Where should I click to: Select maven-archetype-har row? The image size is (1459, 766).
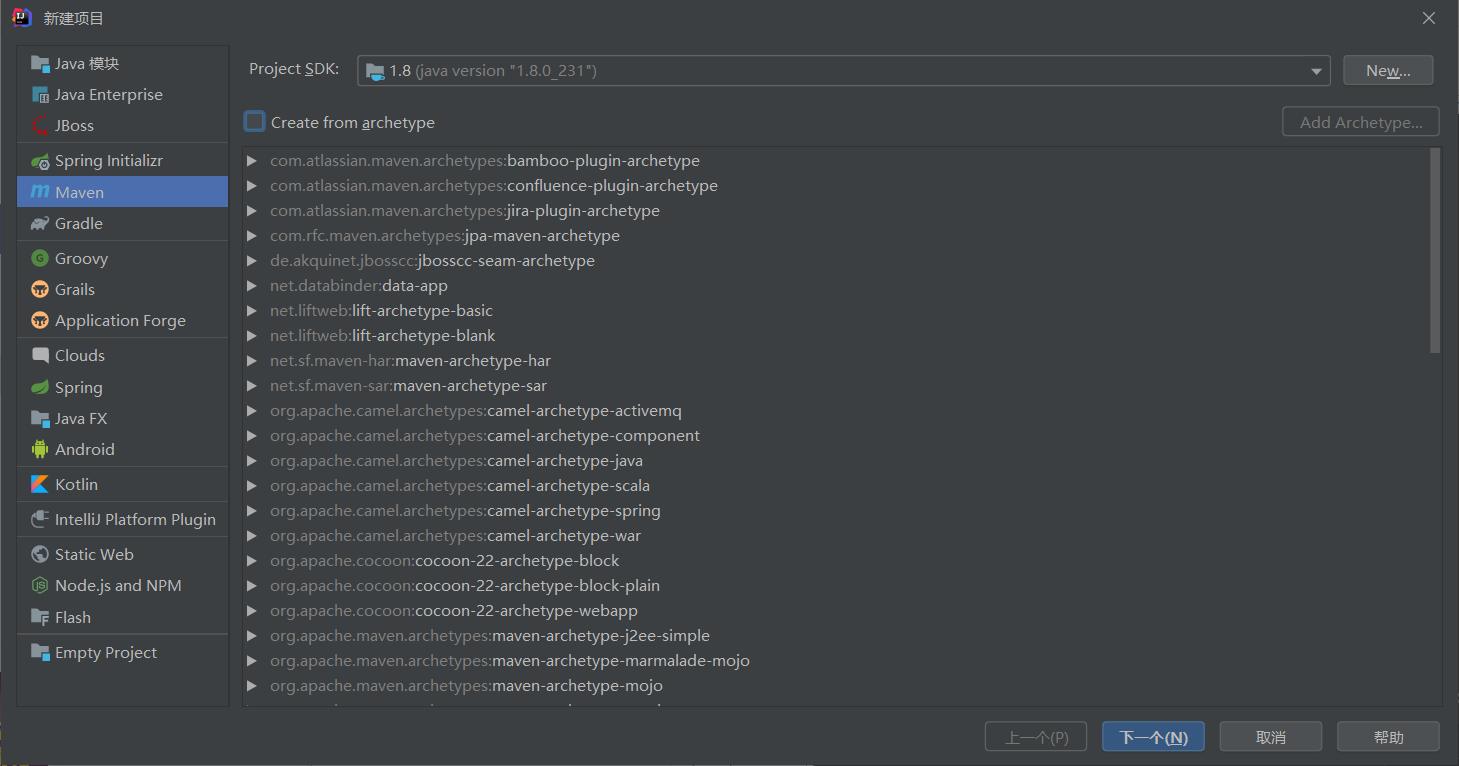(835, 361)
